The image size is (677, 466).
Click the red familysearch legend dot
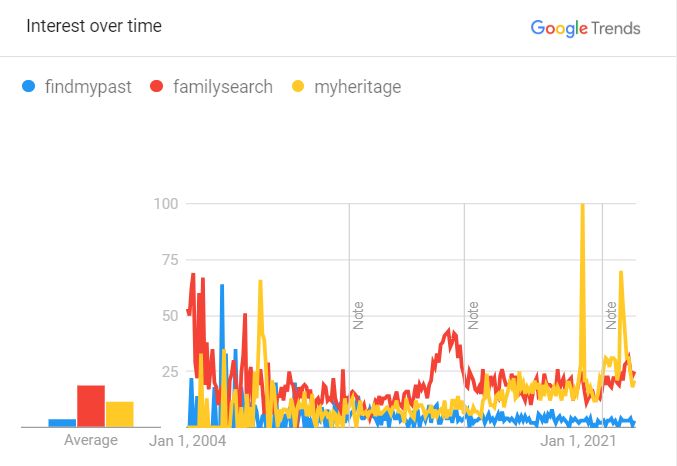[x=156, y=86]
